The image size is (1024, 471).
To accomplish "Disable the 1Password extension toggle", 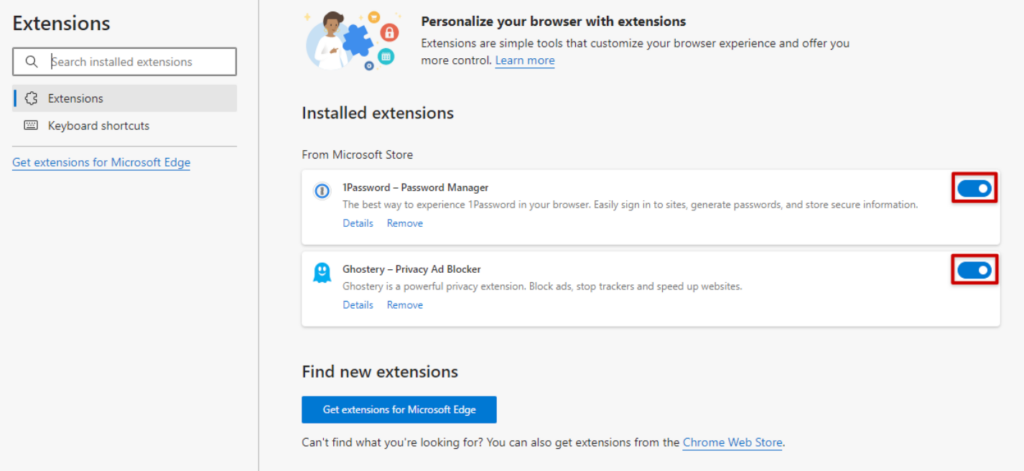I will [973, 187].
